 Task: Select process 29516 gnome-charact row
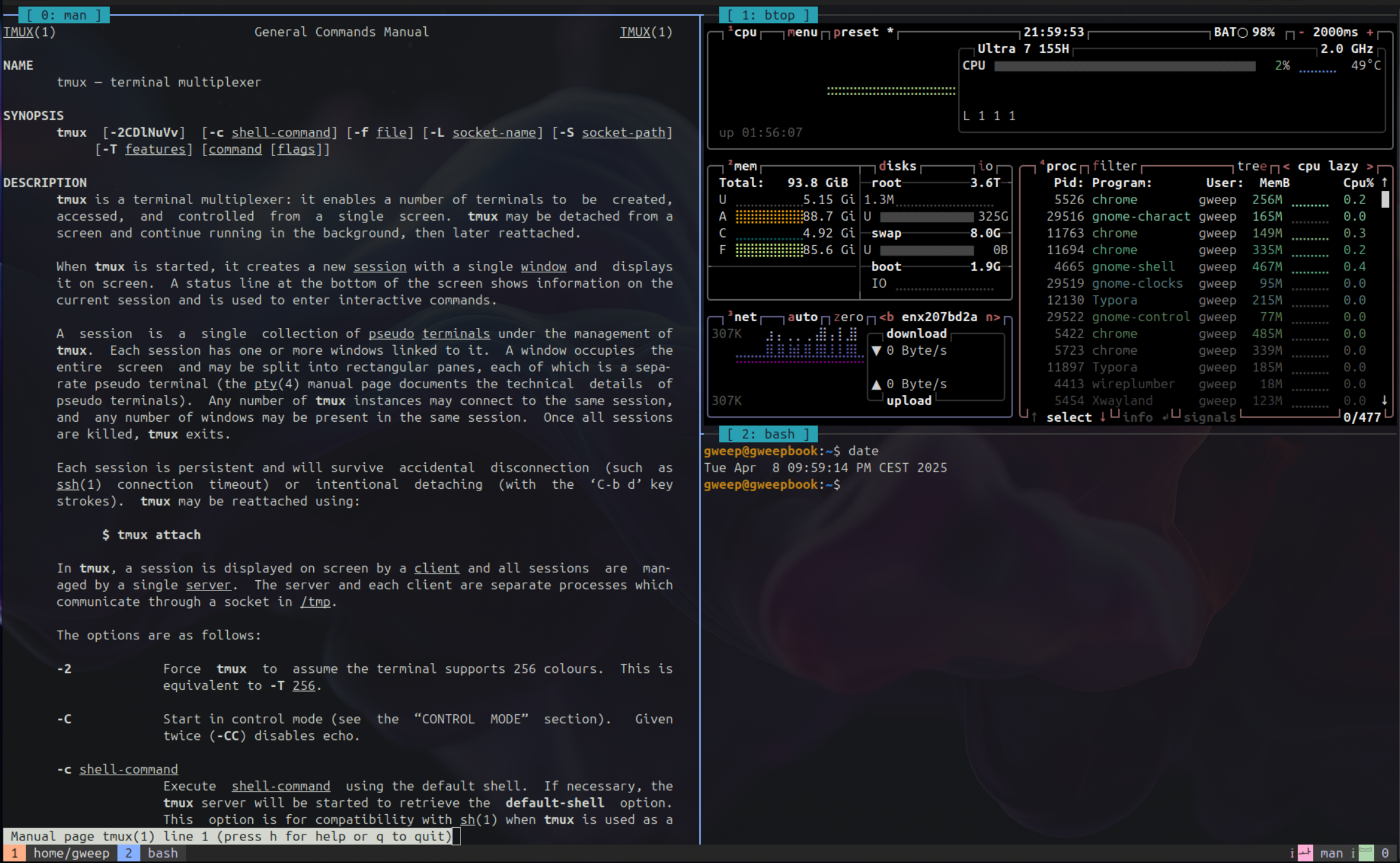coord(1206,216)
